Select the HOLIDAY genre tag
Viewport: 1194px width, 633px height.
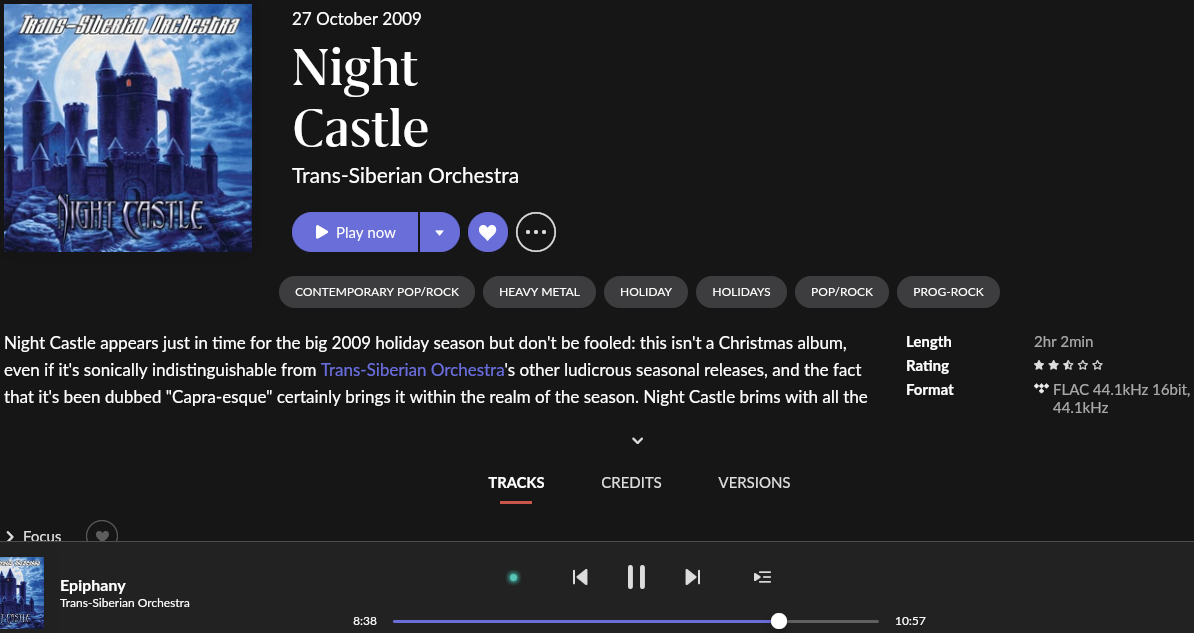pos(646,292)
